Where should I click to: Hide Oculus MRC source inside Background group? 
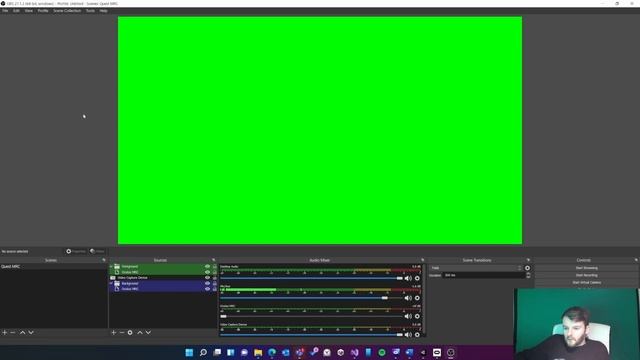click(207, 289)
